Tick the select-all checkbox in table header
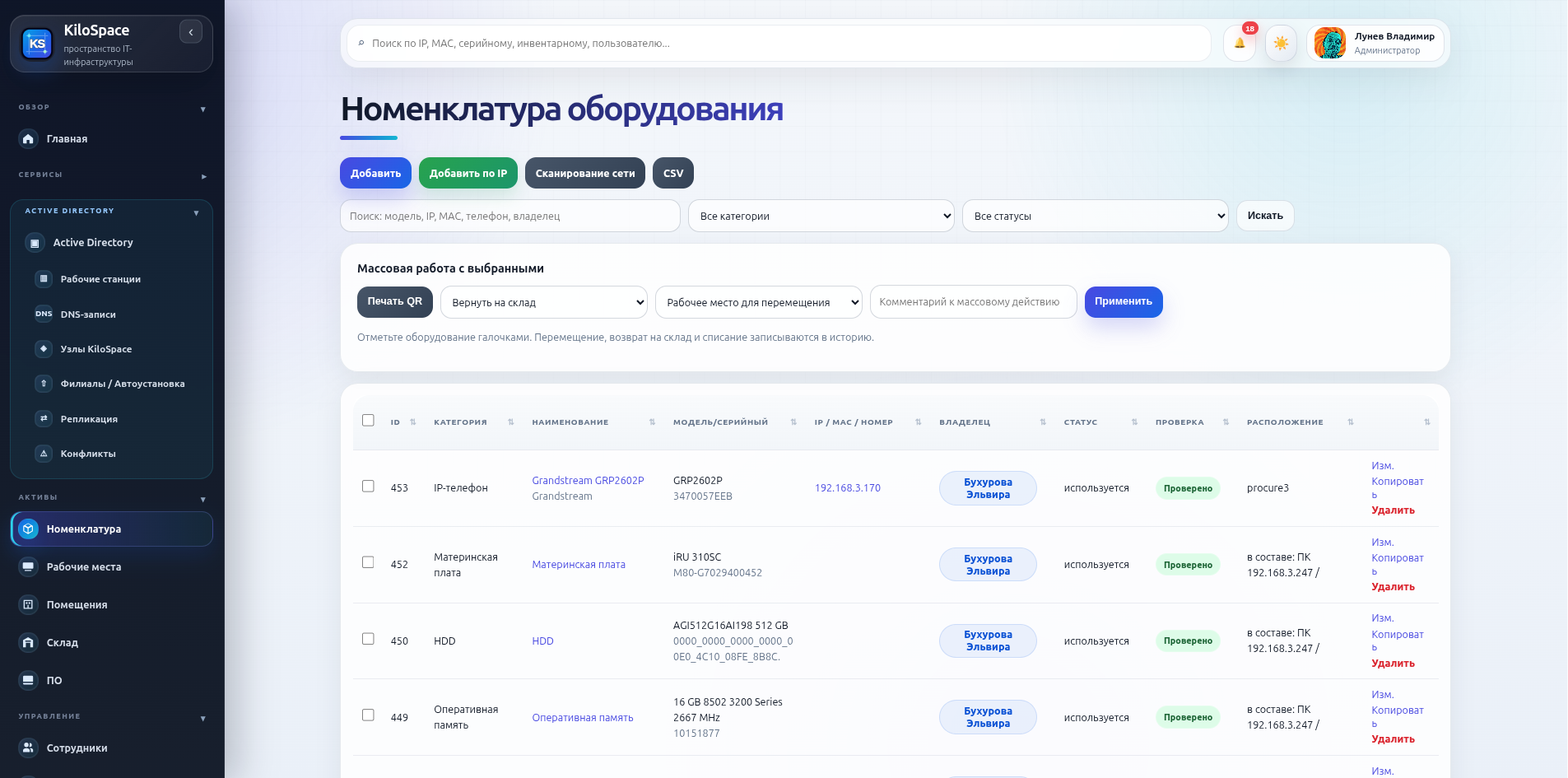This screenshot has width=1568, height=778. 368,421
